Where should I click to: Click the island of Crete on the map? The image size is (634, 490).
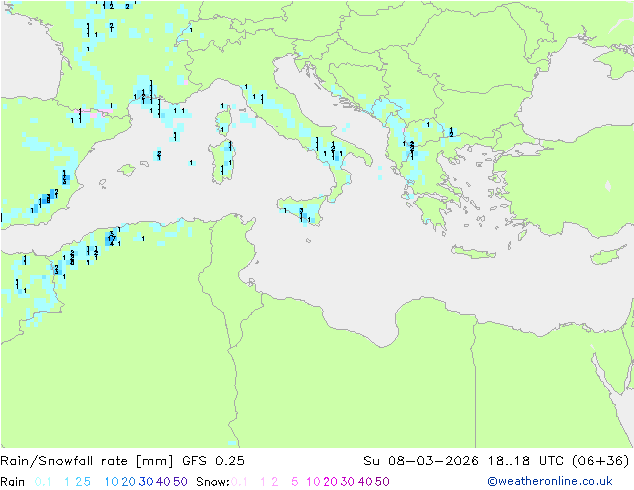[x=473, y=252]
